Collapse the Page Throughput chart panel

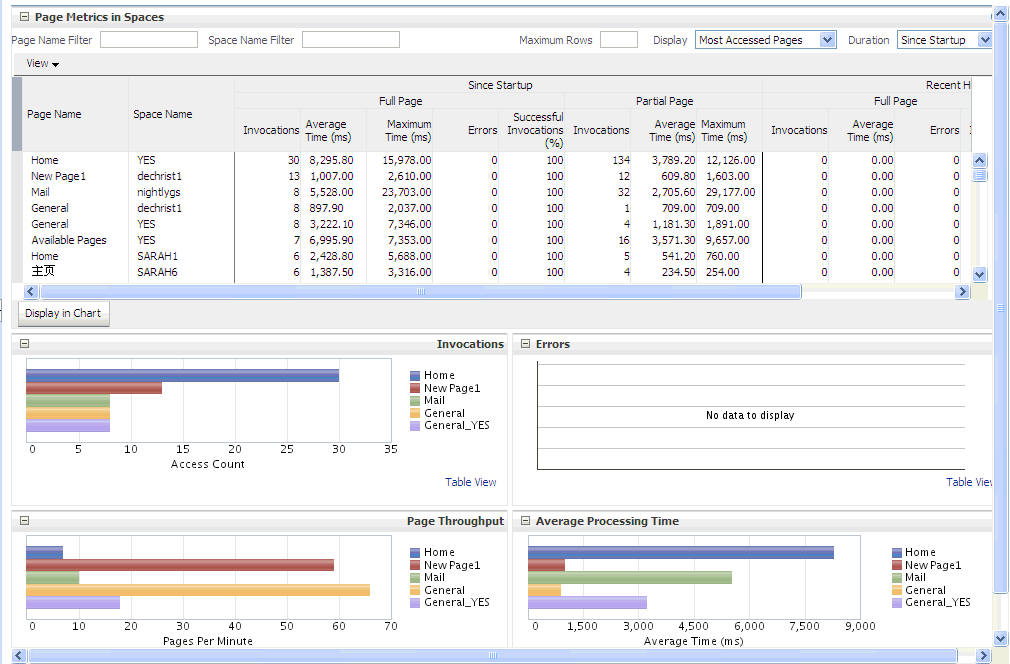point(24,520)
